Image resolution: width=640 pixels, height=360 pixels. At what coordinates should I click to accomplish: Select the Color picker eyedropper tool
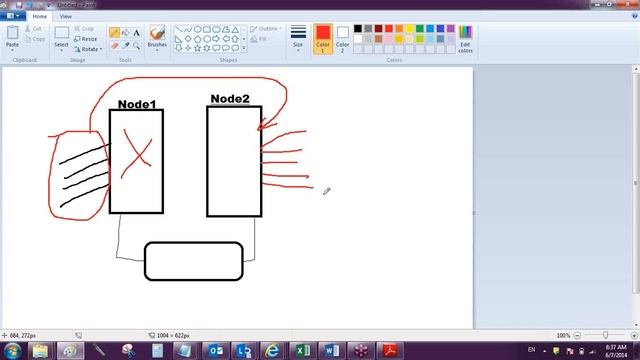click(x=125, y=46)
